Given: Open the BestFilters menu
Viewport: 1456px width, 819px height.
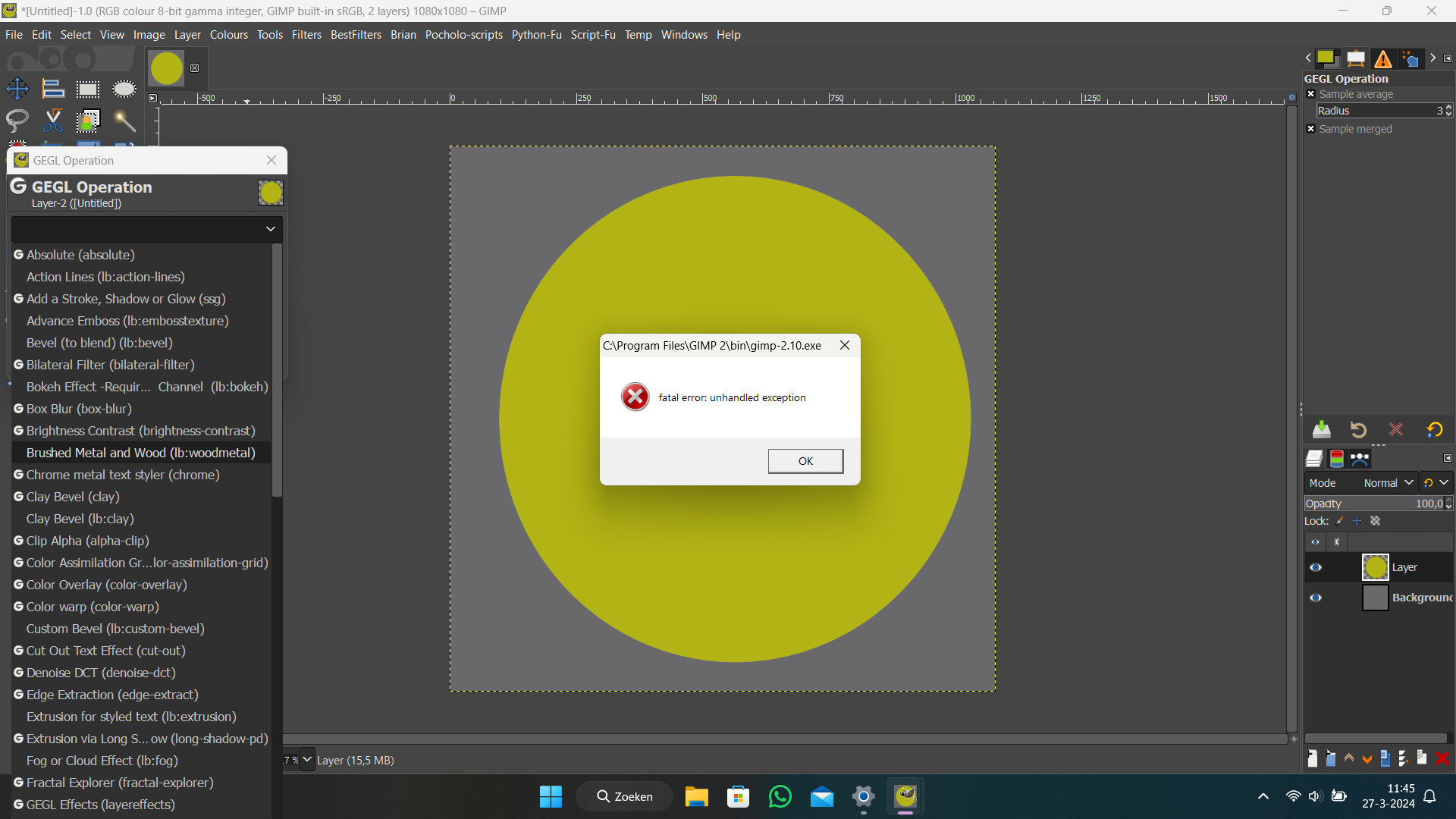Looking at the screenshot, I should 356,35.
